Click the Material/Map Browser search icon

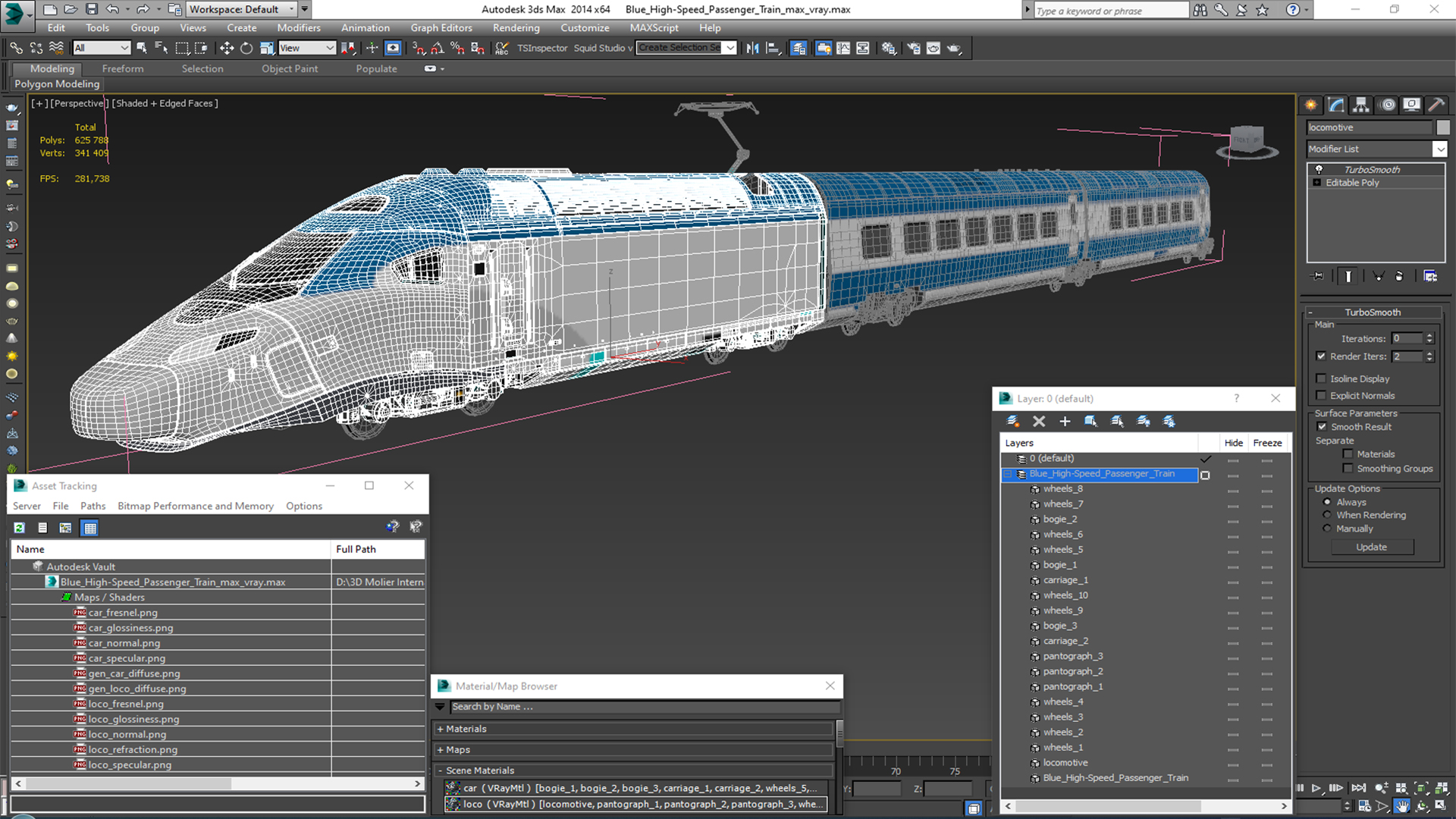coord(441,706)
